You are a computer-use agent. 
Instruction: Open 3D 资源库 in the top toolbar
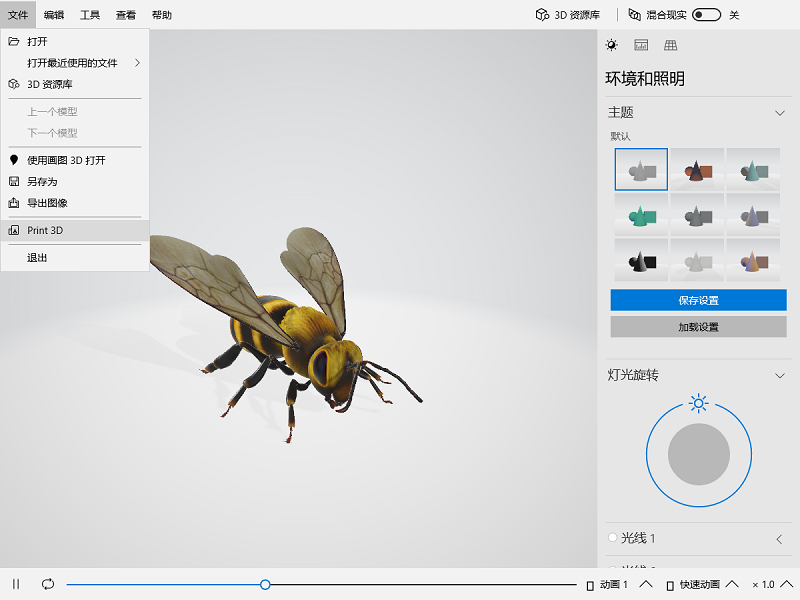point(568,15)
